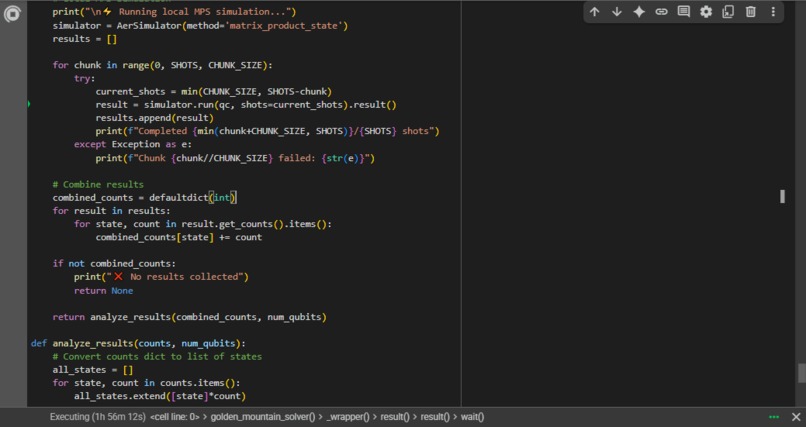
Task: Click the 'return None' line
Action: (103, 291)
